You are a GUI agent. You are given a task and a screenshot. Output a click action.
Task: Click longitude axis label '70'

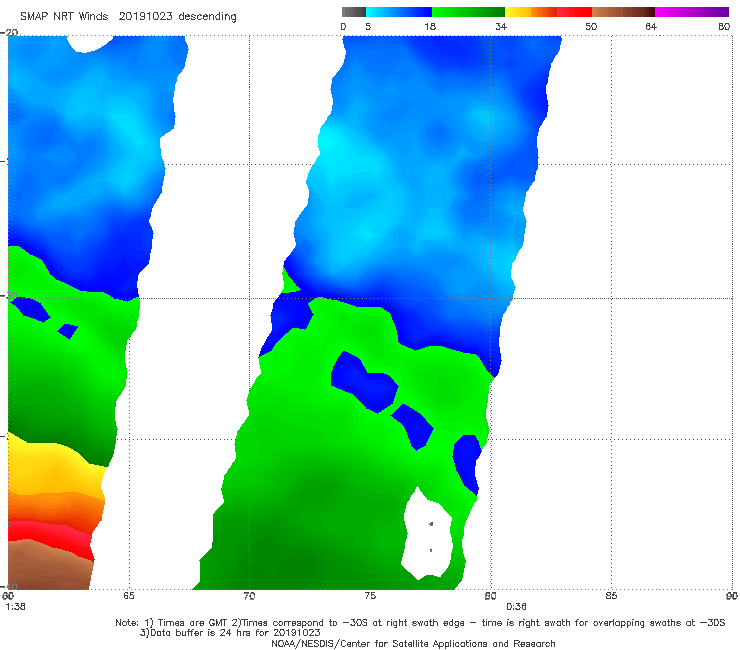tap(249, 596)
